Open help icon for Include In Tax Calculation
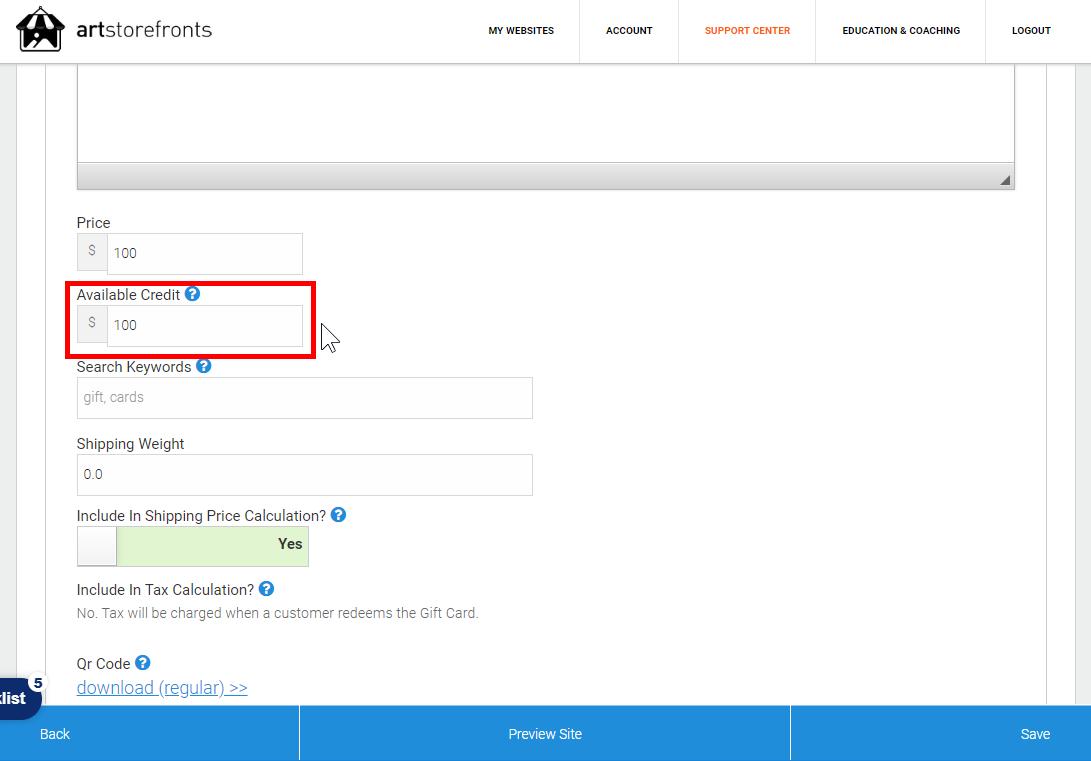 coord(266,589)
